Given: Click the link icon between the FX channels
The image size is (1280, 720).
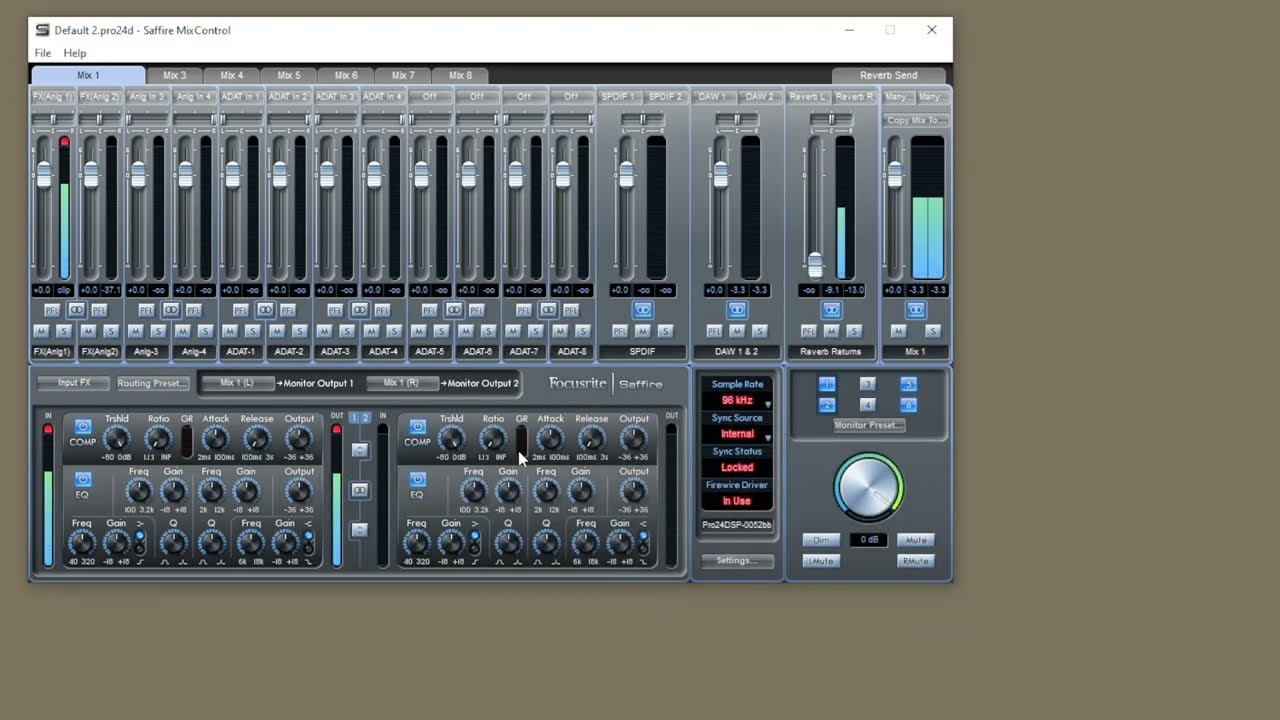Looking at the screenshot, I should [360, 490].
